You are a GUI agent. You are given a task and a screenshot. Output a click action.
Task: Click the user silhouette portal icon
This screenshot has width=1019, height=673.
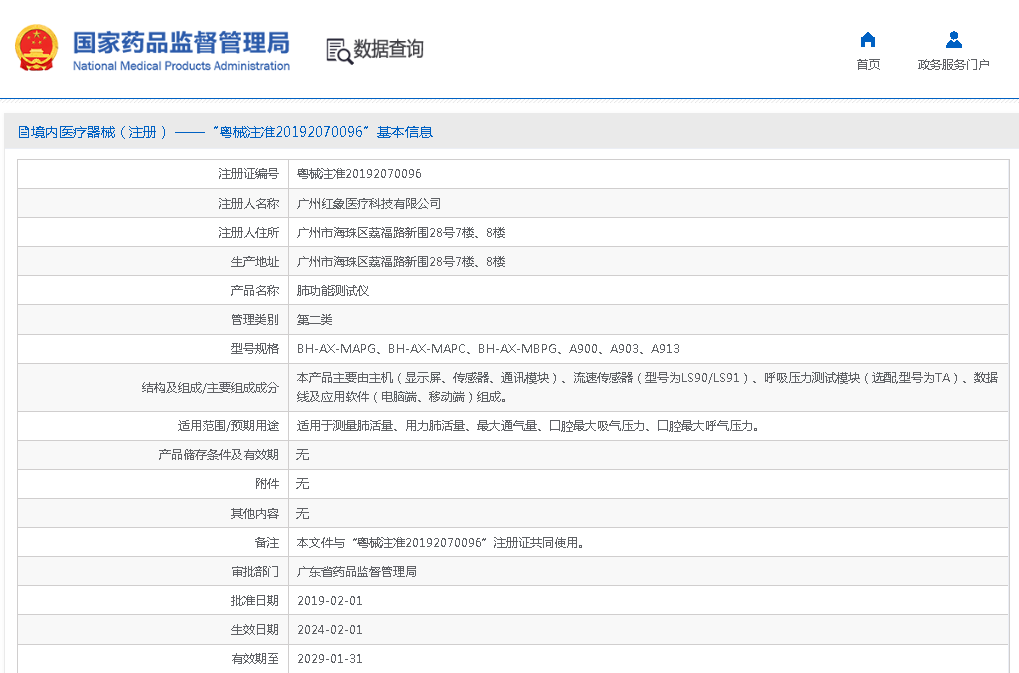953,40
